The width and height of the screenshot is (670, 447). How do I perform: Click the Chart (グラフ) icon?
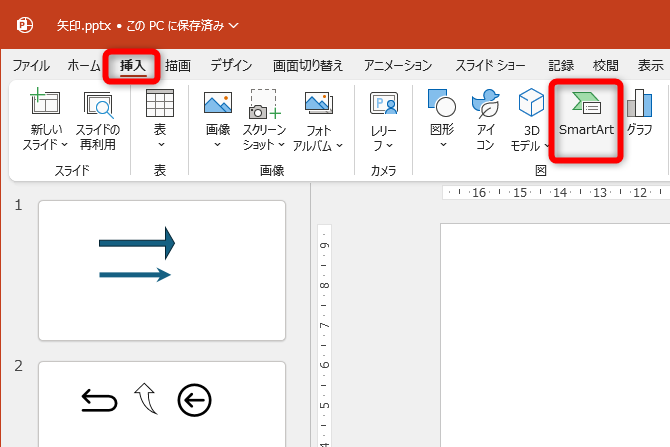click(640, 103)
